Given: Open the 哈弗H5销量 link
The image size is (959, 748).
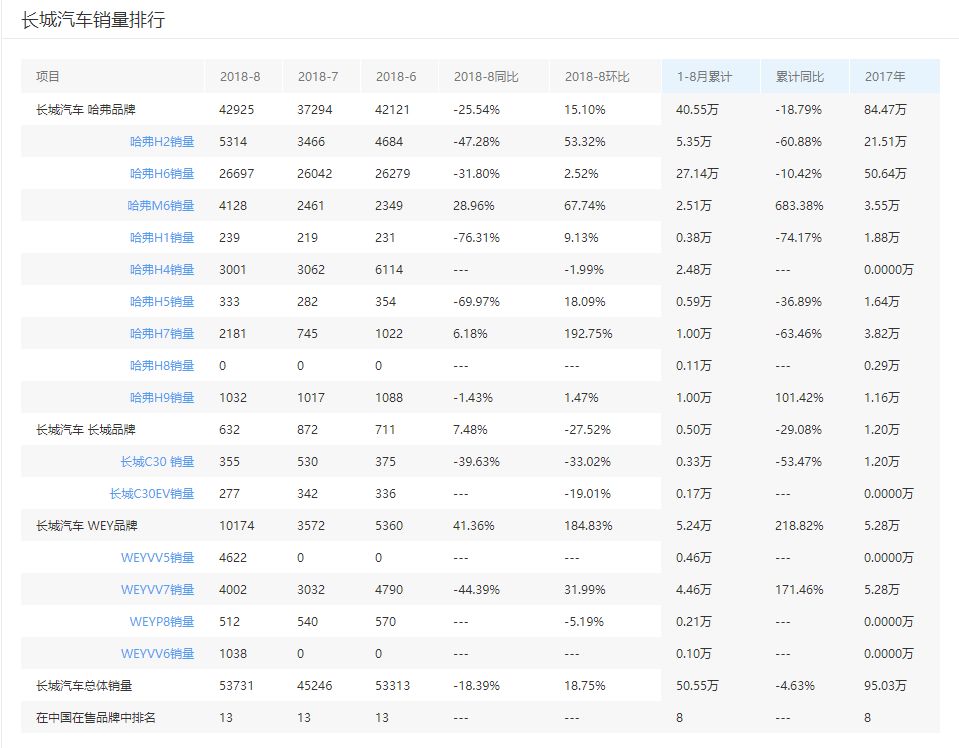Looking at the screenshot, I should (x=162, y=302).
